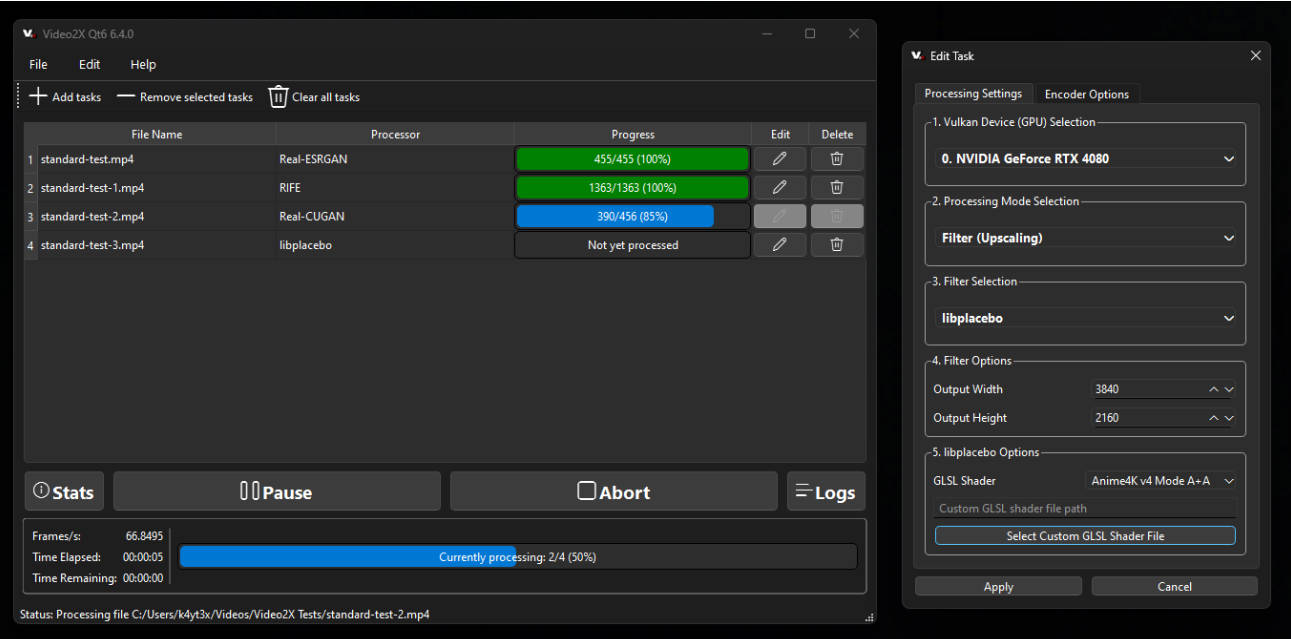Select the standard-test.mp4 file name

[87, 159]
